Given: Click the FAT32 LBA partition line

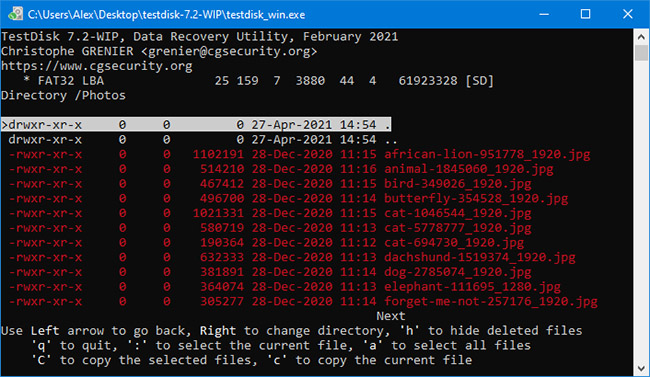Looking at the screenshot, I should tap(259, 80).
